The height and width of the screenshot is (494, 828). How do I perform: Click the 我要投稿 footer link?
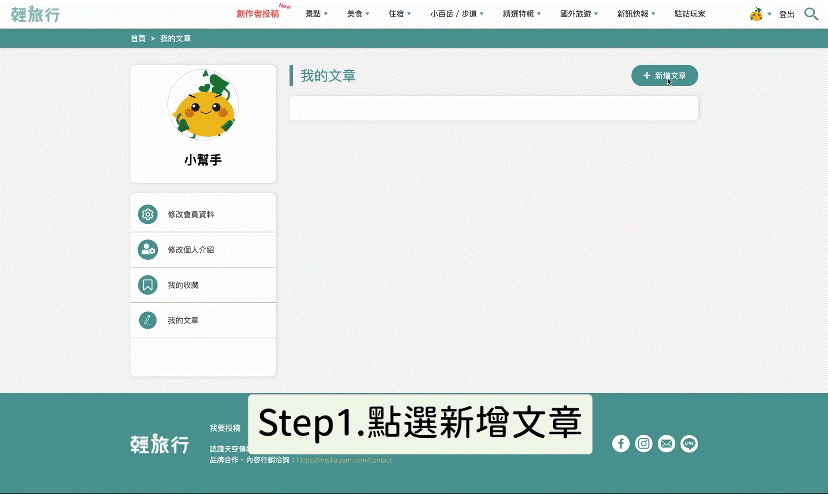tap(225, 428)
